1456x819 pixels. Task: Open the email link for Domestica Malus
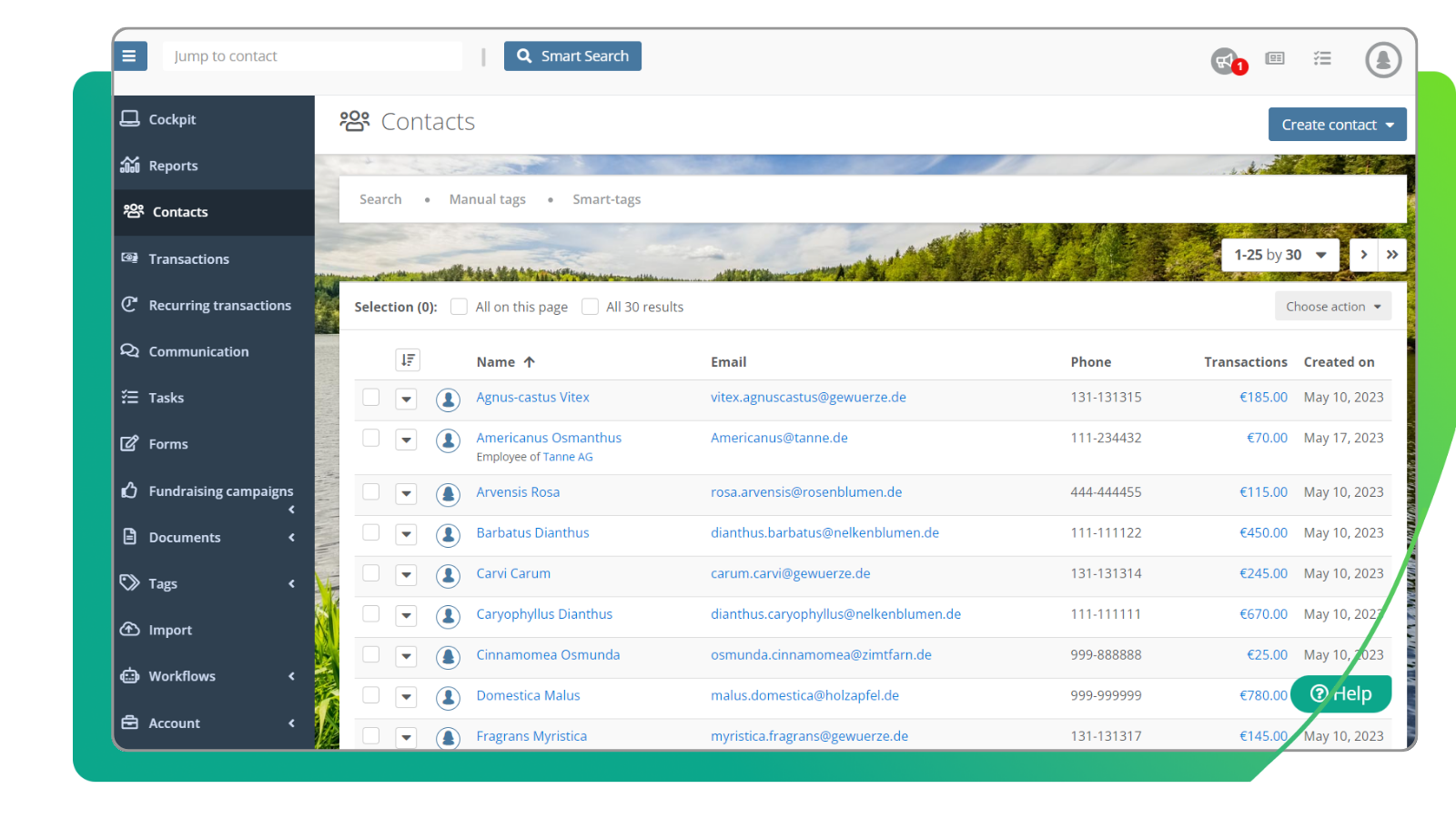[804, 694]
